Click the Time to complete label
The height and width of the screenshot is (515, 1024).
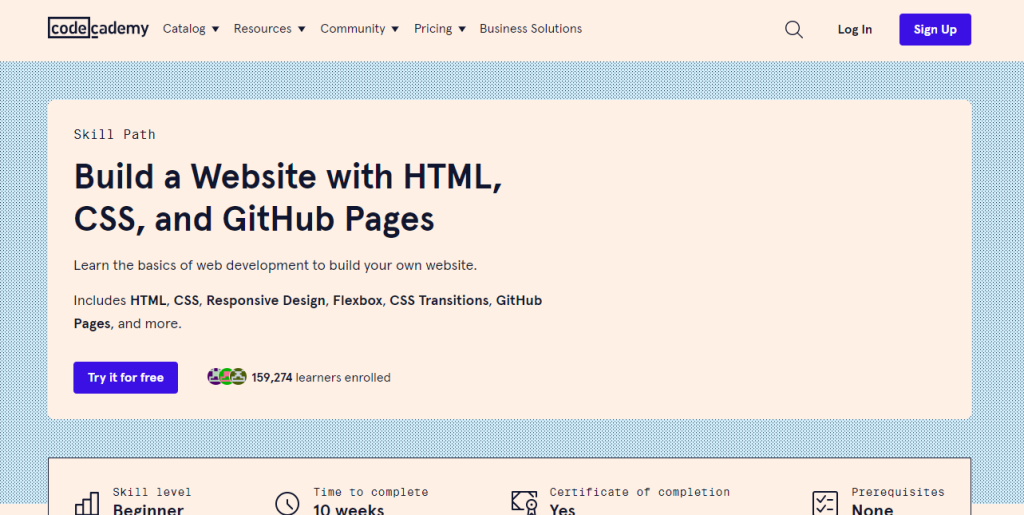point(371,492)
